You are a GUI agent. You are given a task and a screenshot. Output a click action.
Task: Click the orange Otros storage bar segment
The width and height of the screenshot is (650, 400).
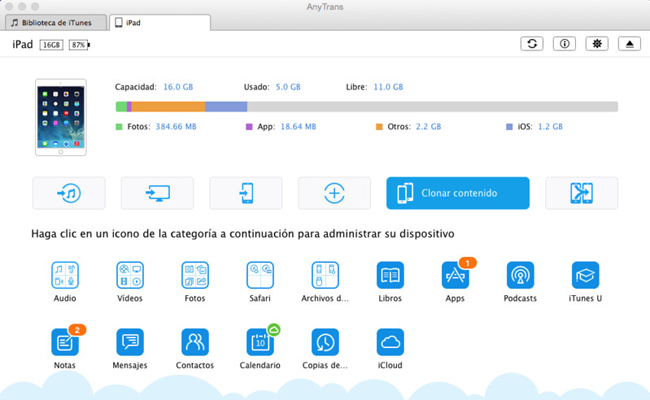point(168,106)
